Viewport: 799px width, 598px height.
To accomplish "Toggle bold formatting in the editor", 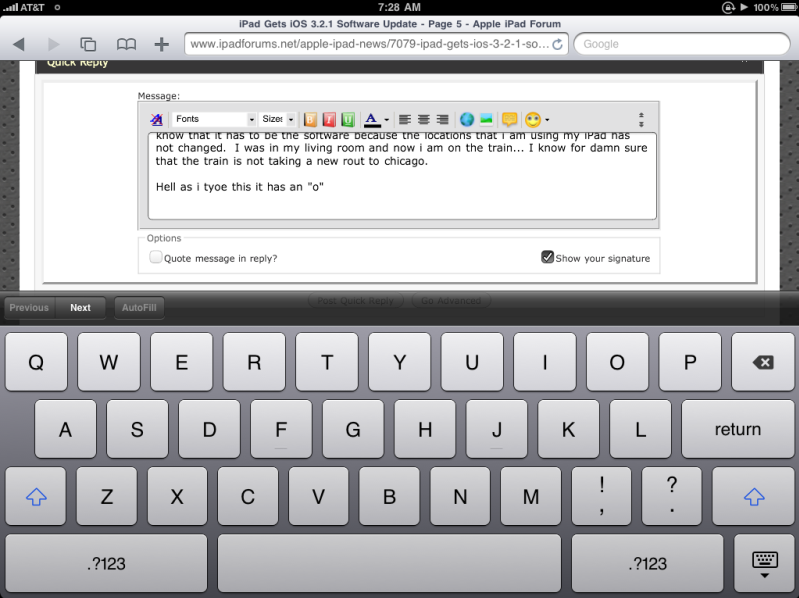I will pyautogui.click(x=310, y=119).
